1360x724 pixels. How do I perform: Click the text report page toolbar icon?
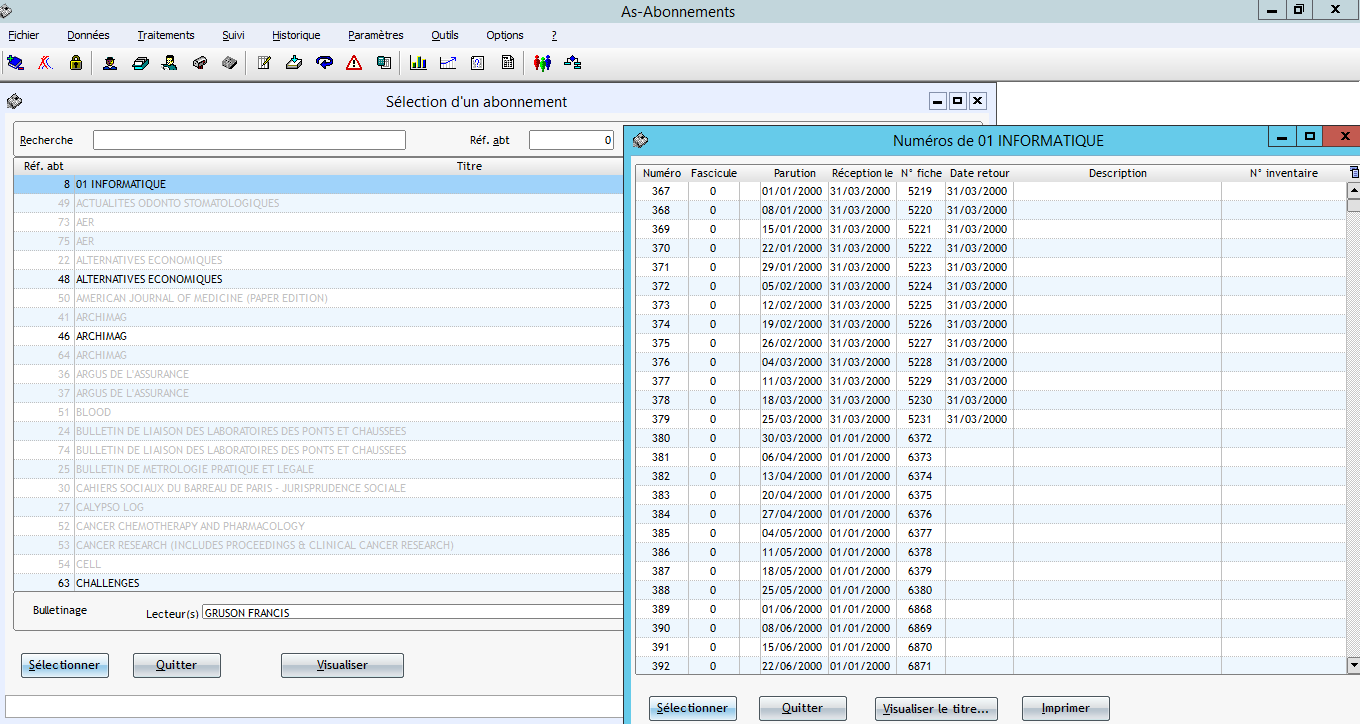508,63
